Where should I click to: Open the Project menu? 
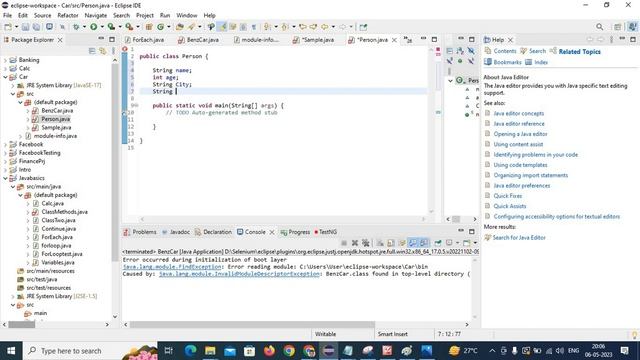pyautogui.click(x=144, y=15)
